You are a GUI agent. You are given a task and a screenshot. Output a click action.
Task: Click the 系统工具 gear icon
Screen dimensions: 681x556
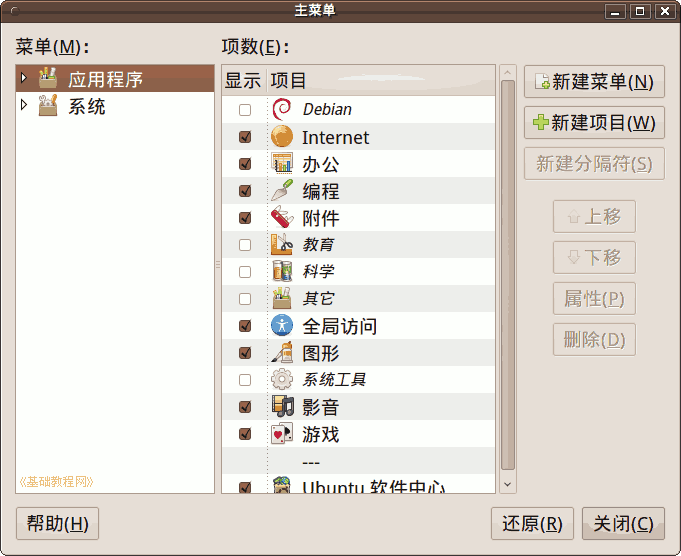coord(281,379)
